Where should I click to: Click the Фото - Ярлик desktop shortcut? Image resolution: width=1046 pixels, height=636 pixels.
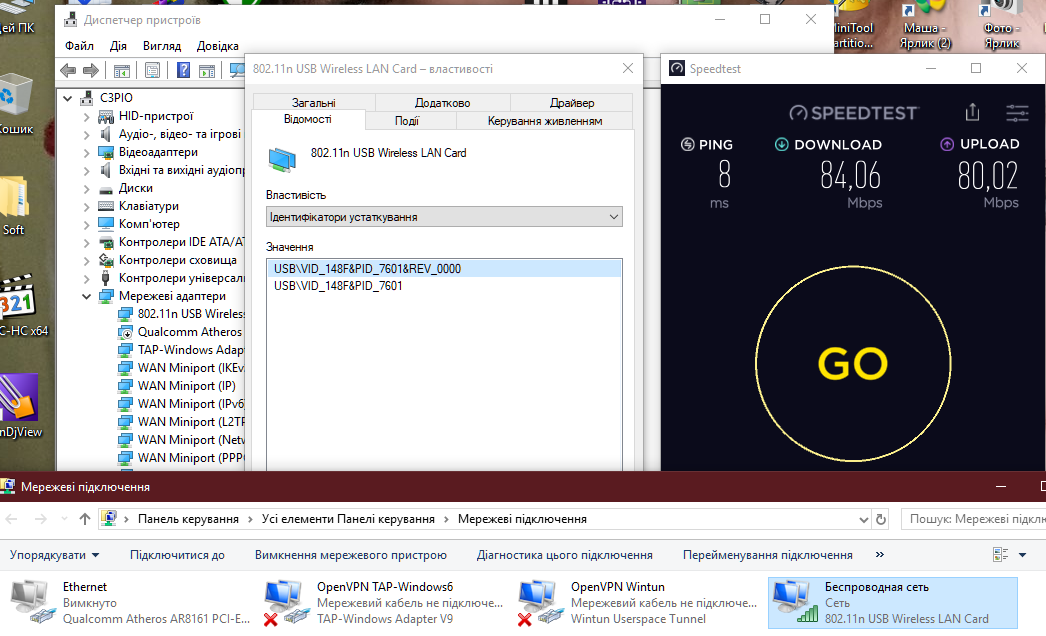[1002, 27]
